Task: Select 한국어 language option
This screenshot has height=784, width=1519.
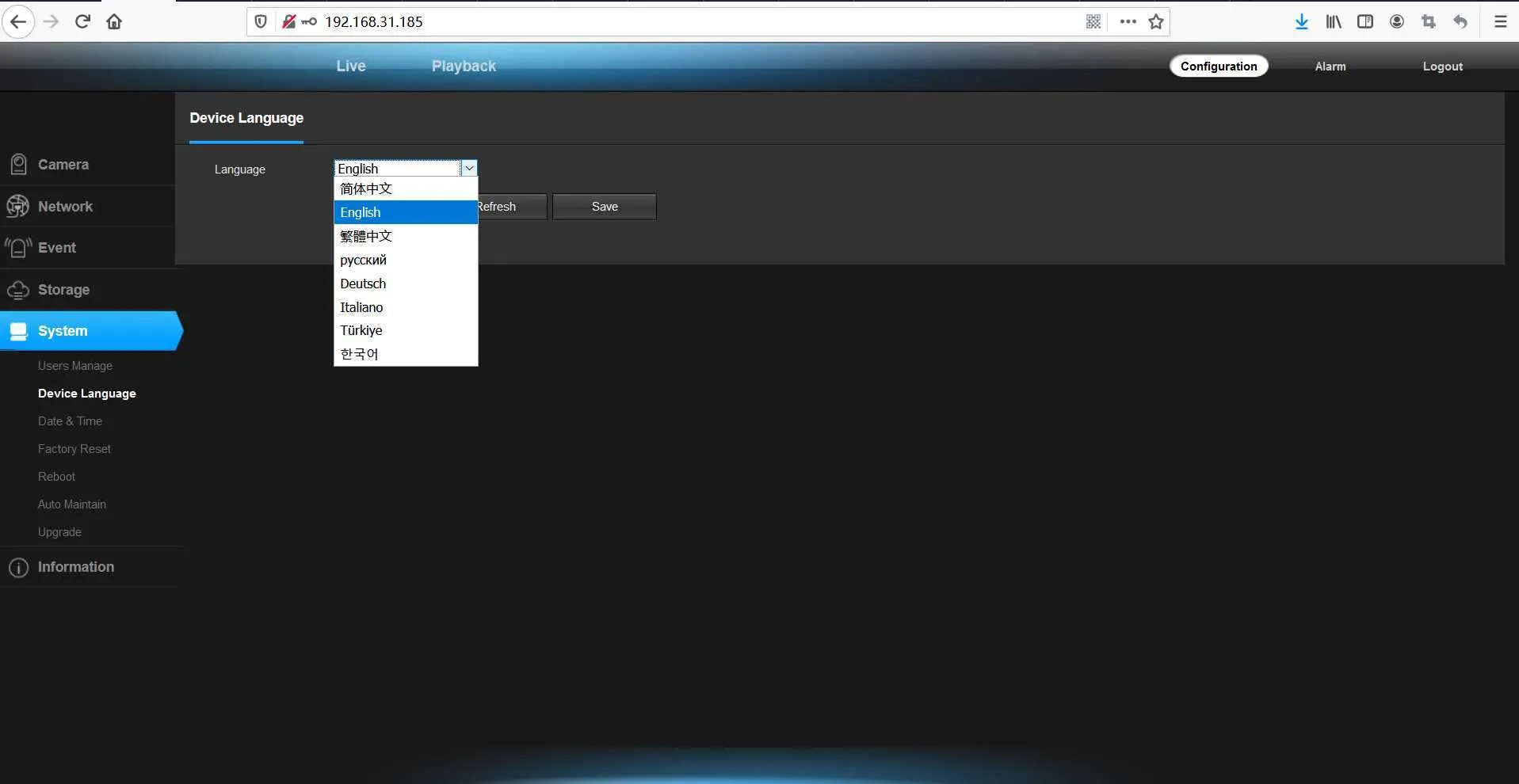Action: (x=406, y=354)
